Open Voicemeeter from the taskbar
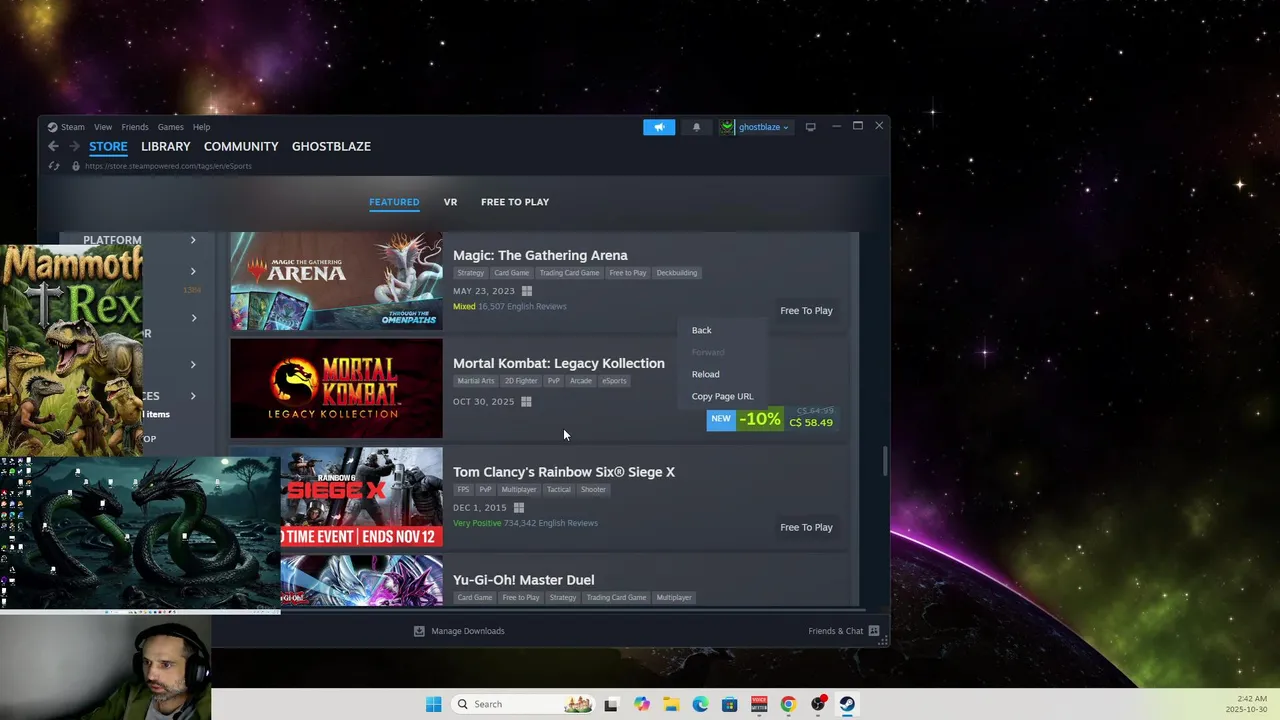 pos(759,704)
